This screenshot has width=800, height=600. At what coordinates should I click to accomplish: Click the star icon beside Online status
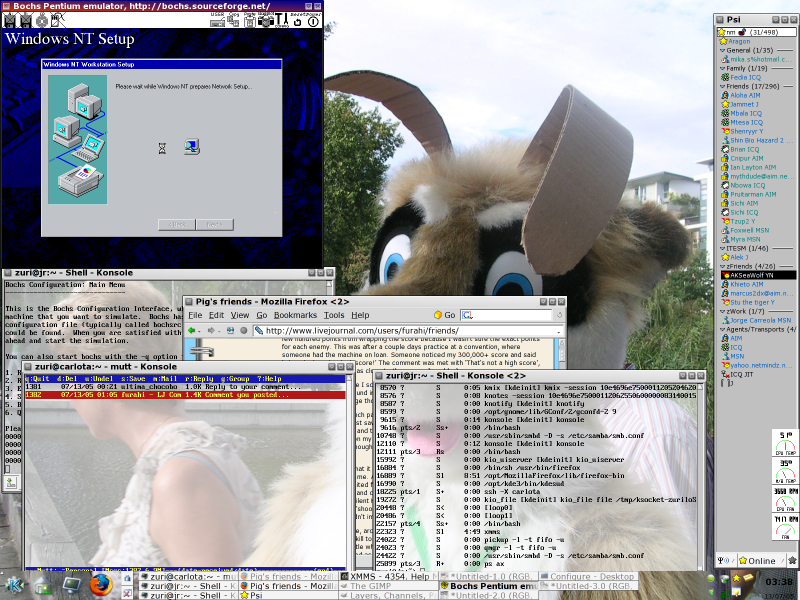pos(743,560)
